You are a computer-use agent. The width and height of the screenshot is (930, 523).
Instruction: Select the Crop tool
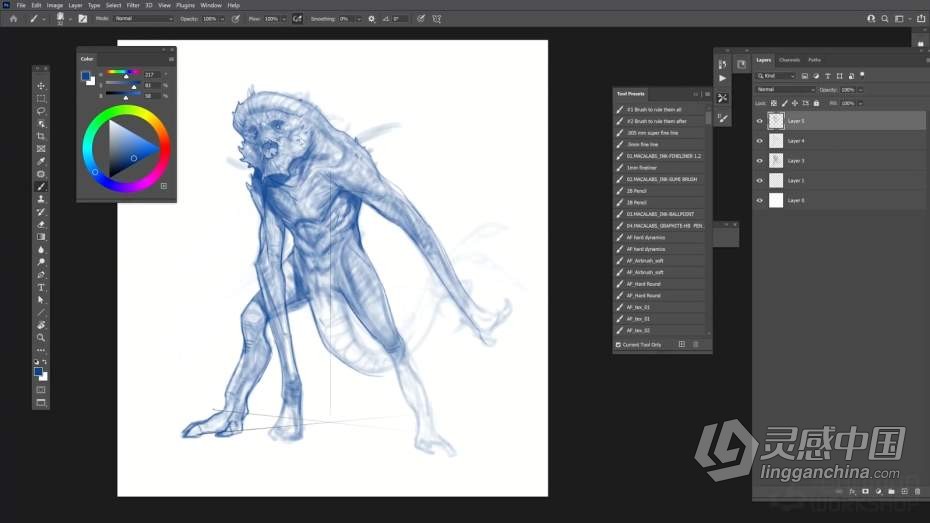coord(41,136)
